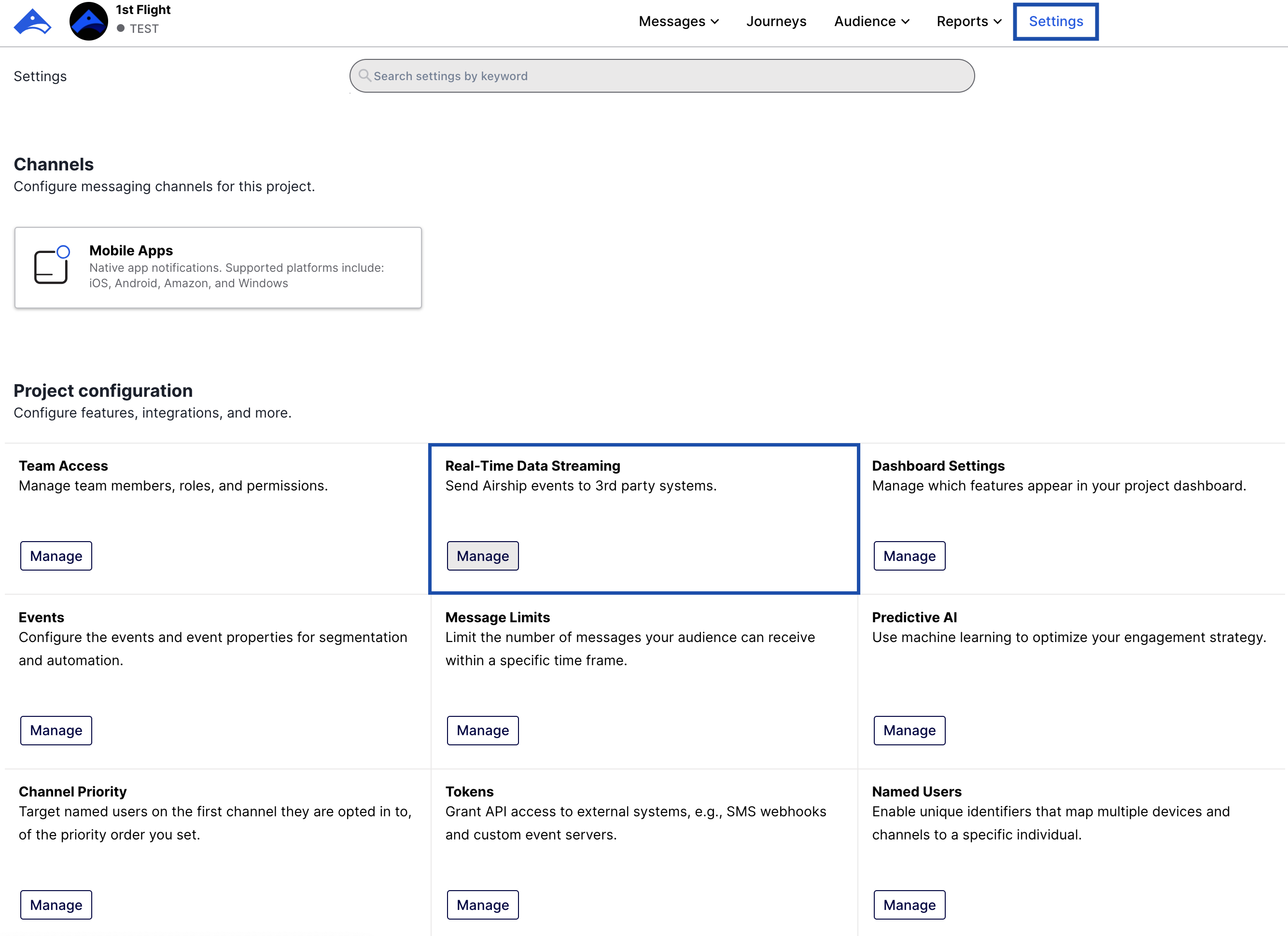Viewport: 1288px width, 936px height.
Task: Open the Journeys tab
Action: 776,22
